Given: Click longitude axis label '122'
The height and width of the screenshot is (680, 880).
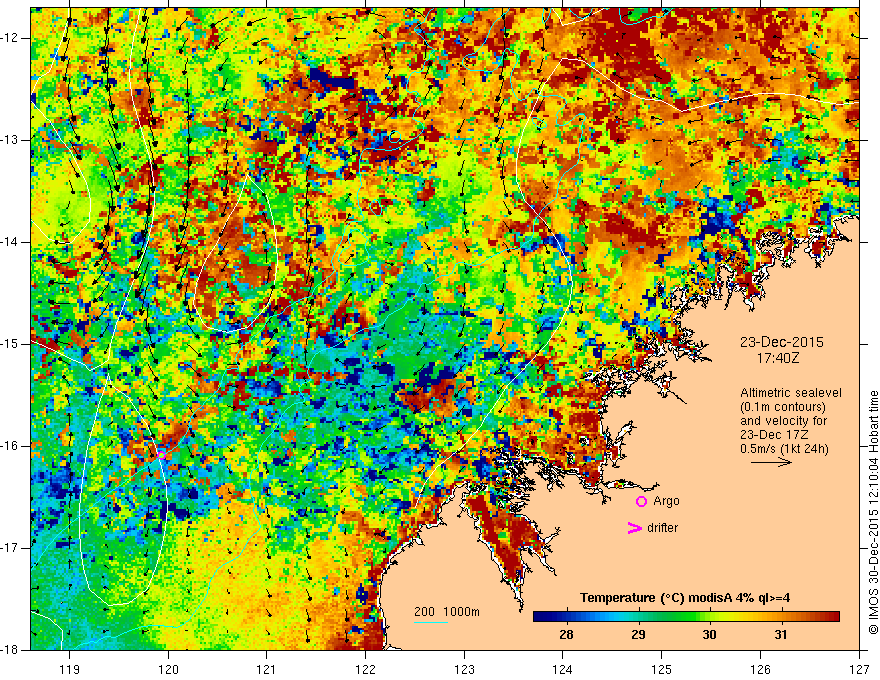Looking at the screenshot, I should 365,669.
